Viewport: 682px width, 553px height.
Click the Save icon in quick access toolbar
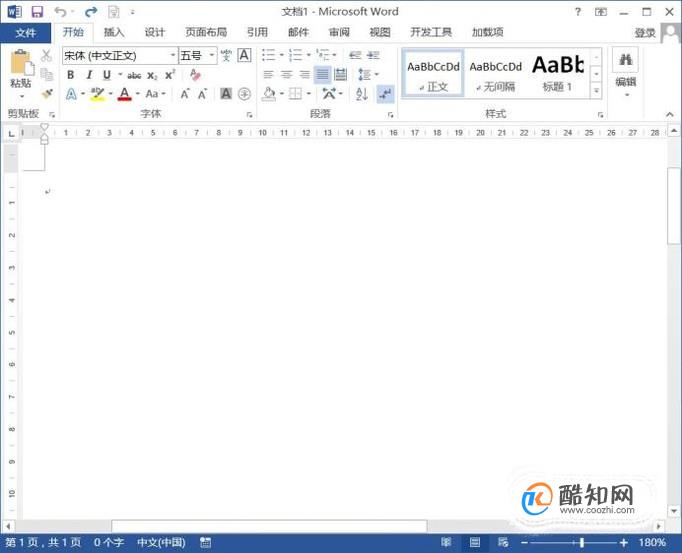[x=37, y=12]
